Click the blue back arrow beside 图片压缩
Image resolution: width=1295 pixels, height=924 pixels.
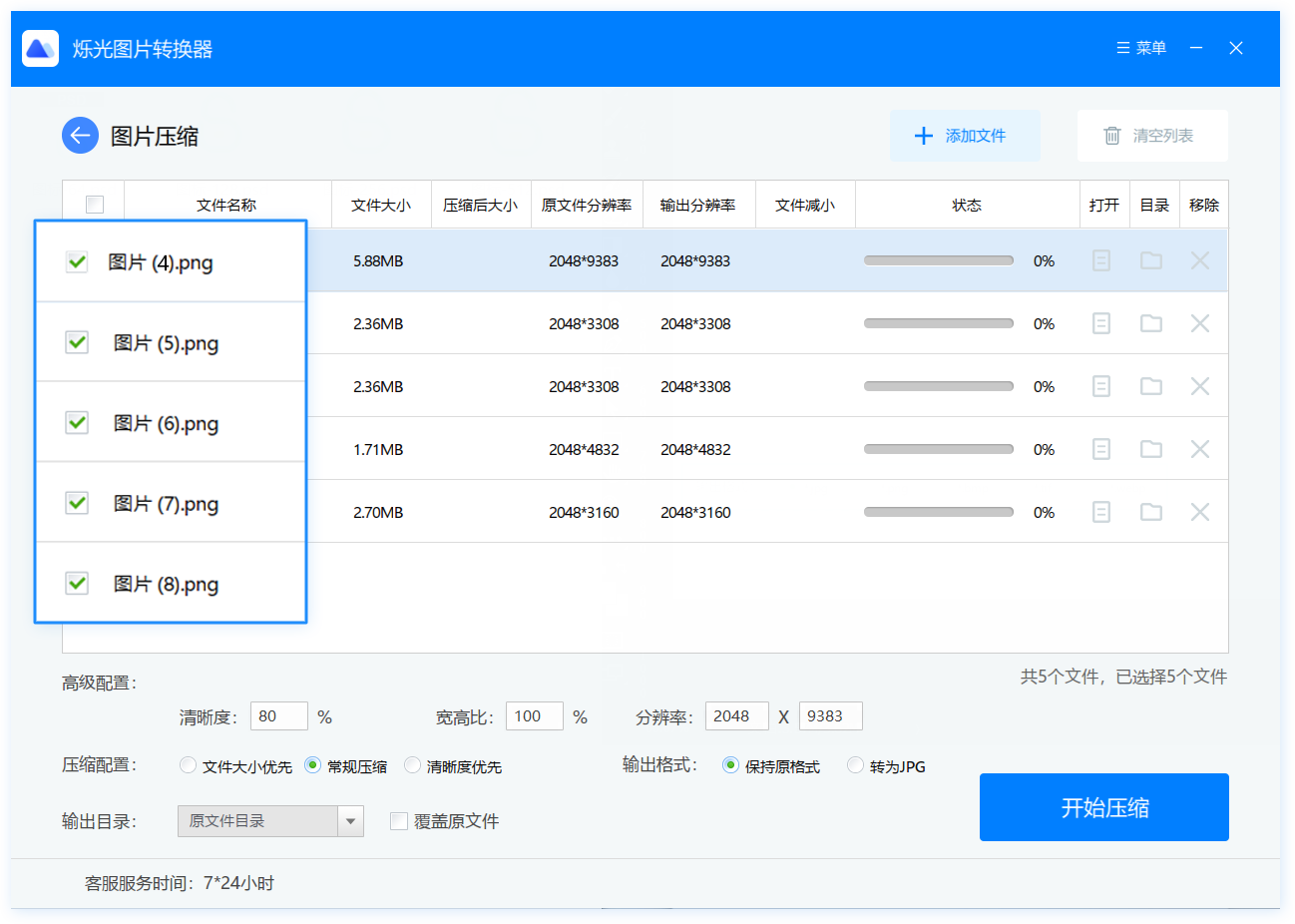click(x=80, y=135)
